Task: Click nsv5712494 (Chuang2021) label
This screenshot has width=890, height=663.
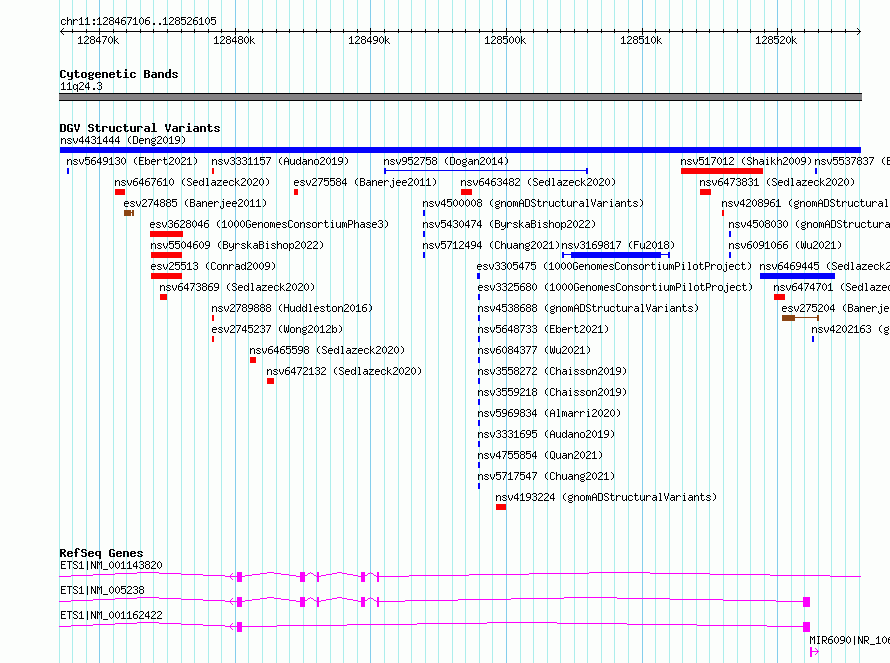Action: pyautogui.click(x=491, y=245)
